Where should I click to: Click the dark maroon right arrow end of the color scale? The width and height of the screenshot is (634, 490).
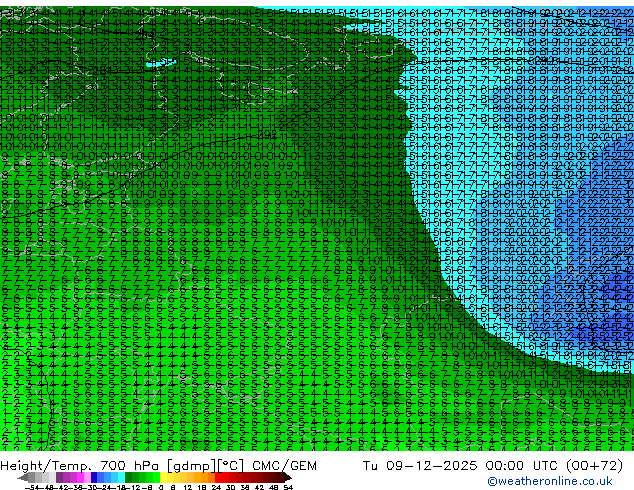[287, 477]
